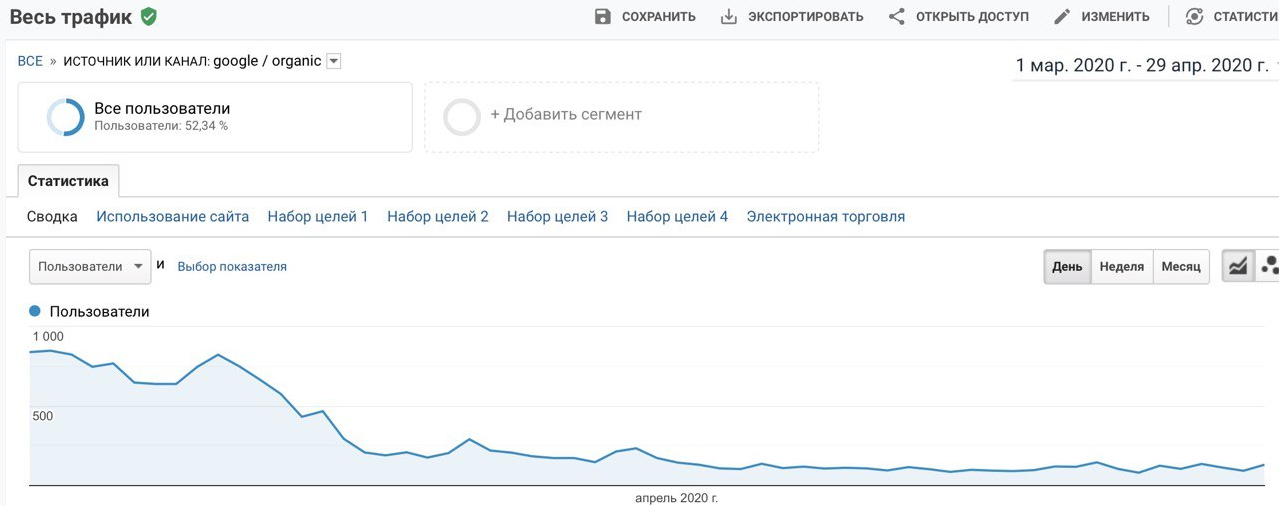
Task: Click the share access icon
Action: pyautogui.click(x=897, y=17)
